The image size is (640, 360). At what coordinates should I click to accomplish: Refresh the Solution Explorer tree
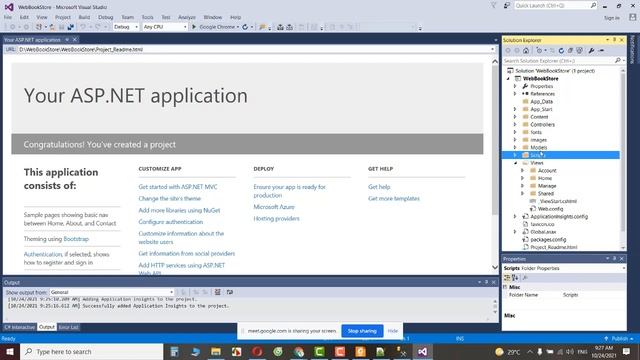click(x=561, y=51)
